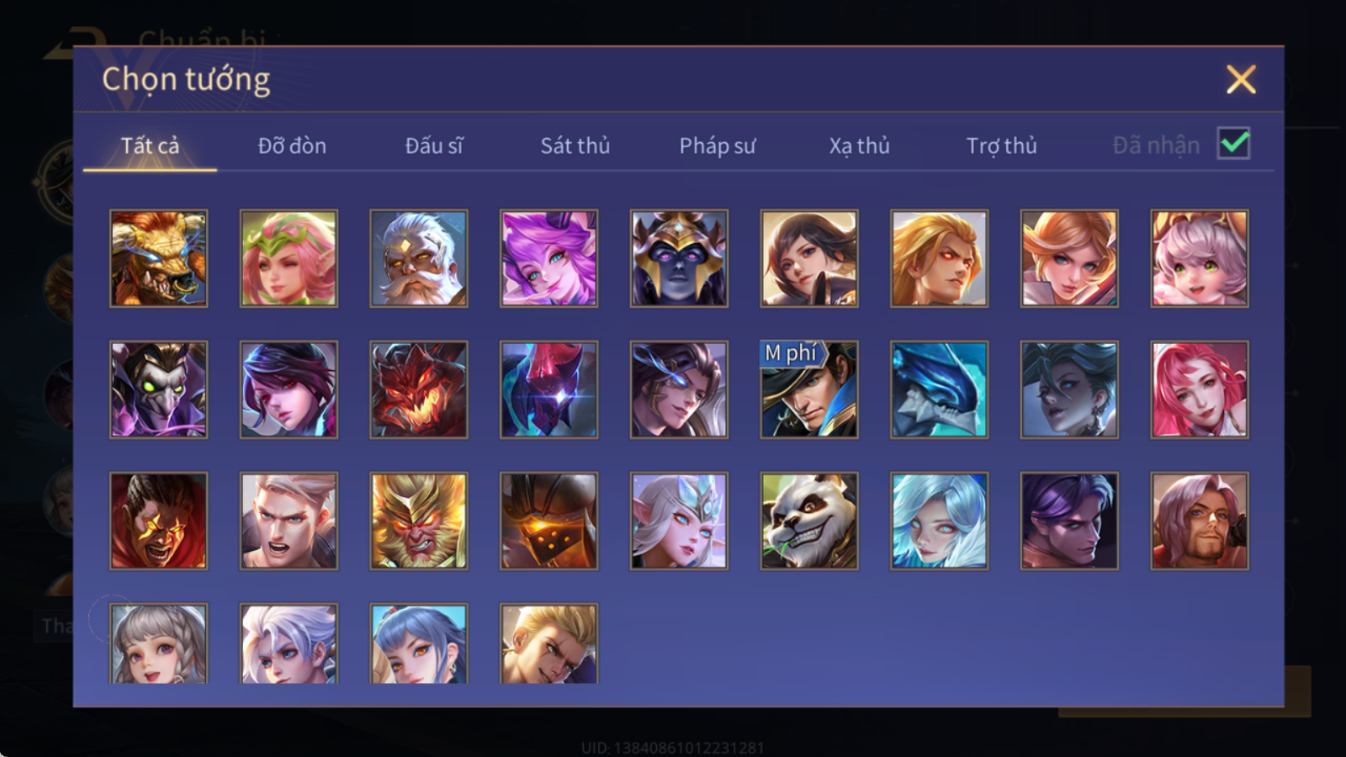
Task: Pick the hero marked M phí
Action: click(809, 390)
